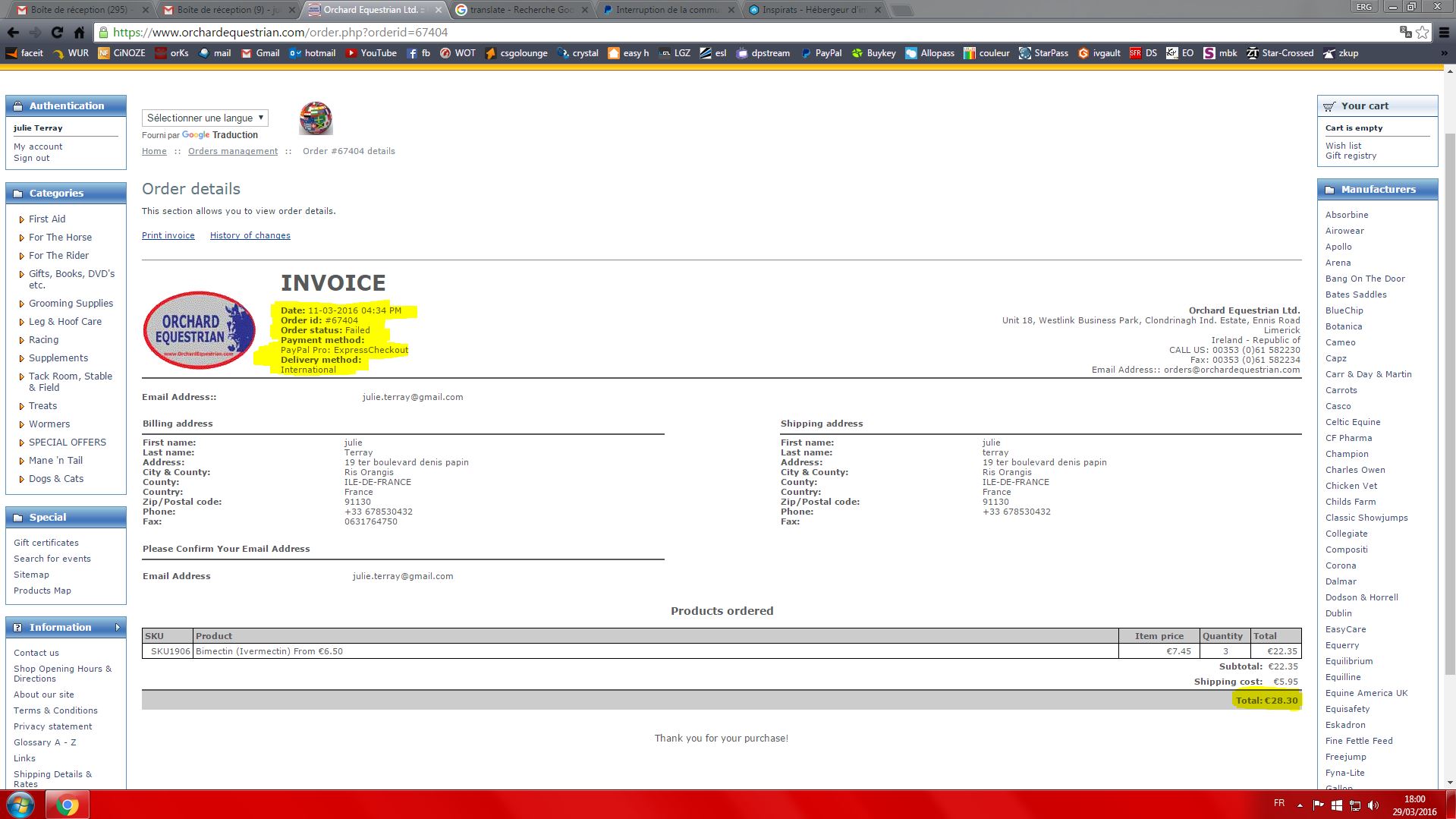
Task: Expand the First Aid category
Action: click(22, 219)
